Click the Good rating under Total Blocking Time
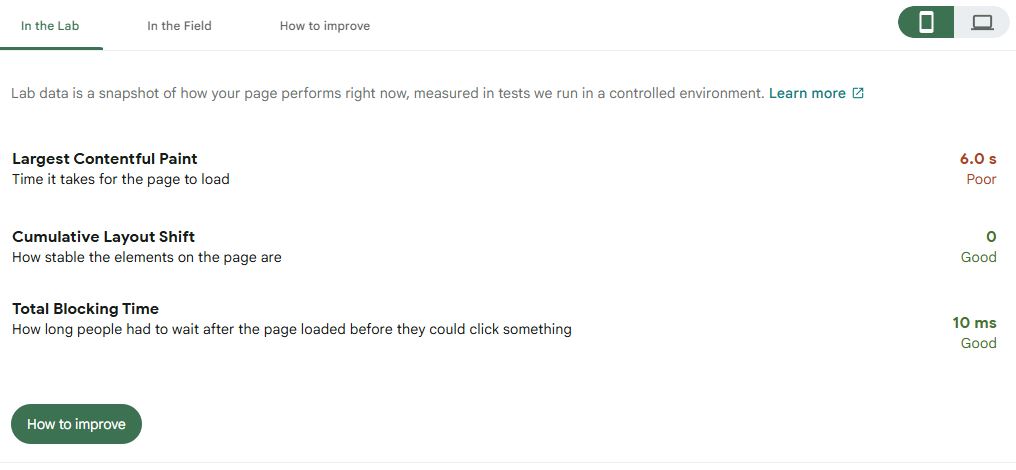Viewport: 1016px width, 470px height. (x=978, y=343)
